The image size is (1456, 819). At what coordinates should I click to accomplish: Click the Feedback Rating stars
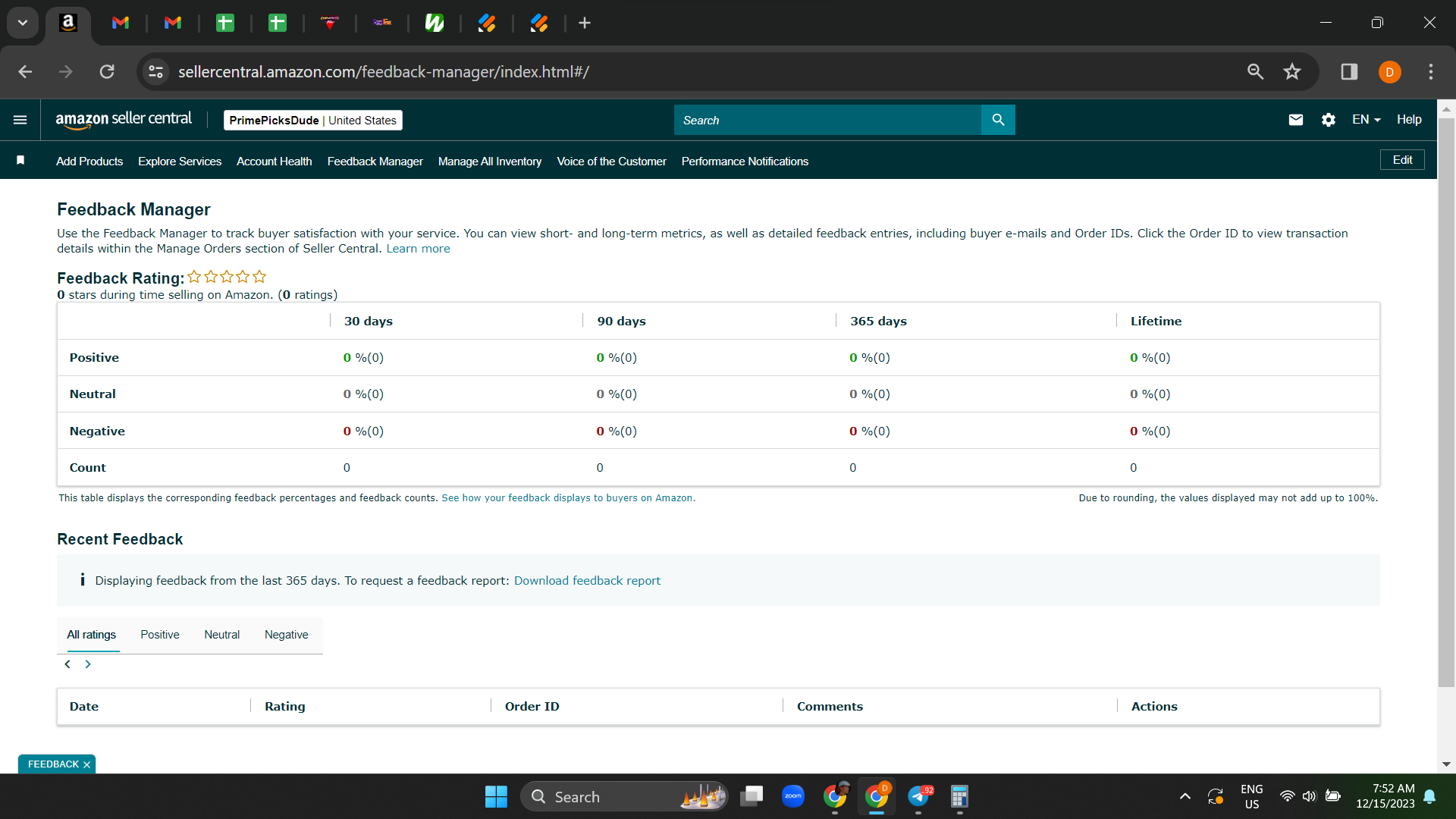point(227,277)
